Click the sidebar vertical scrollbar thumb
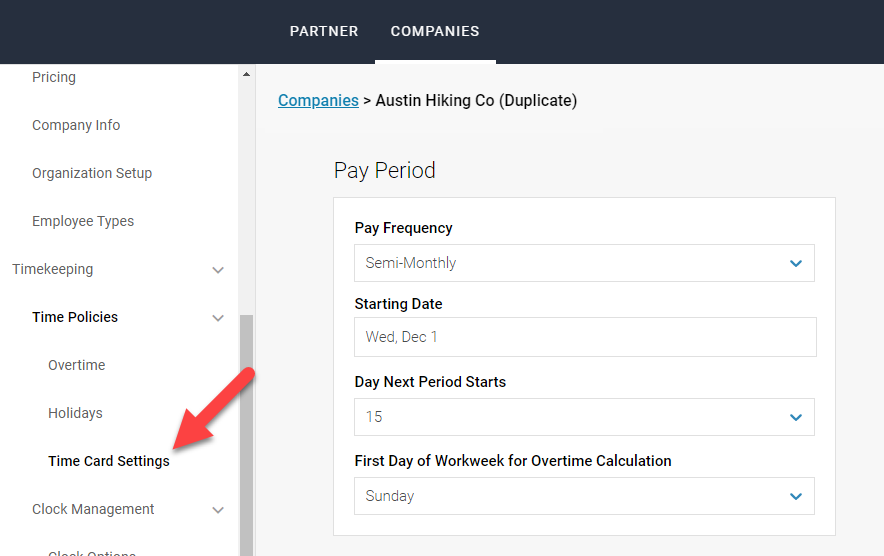The width and height of the screenshot is (884, 556). click(x=246, y=430)
